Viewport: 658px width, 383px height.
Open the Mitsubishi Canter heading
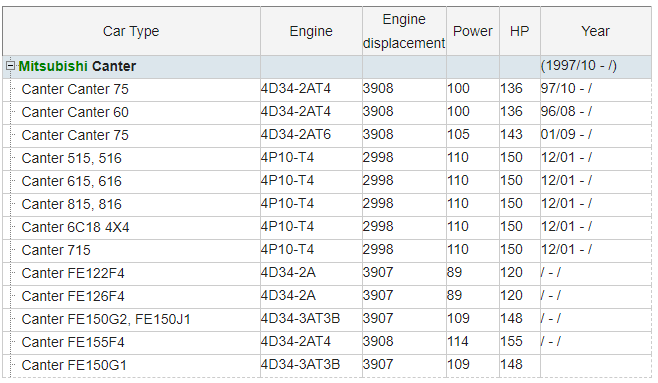click(77, 66)
